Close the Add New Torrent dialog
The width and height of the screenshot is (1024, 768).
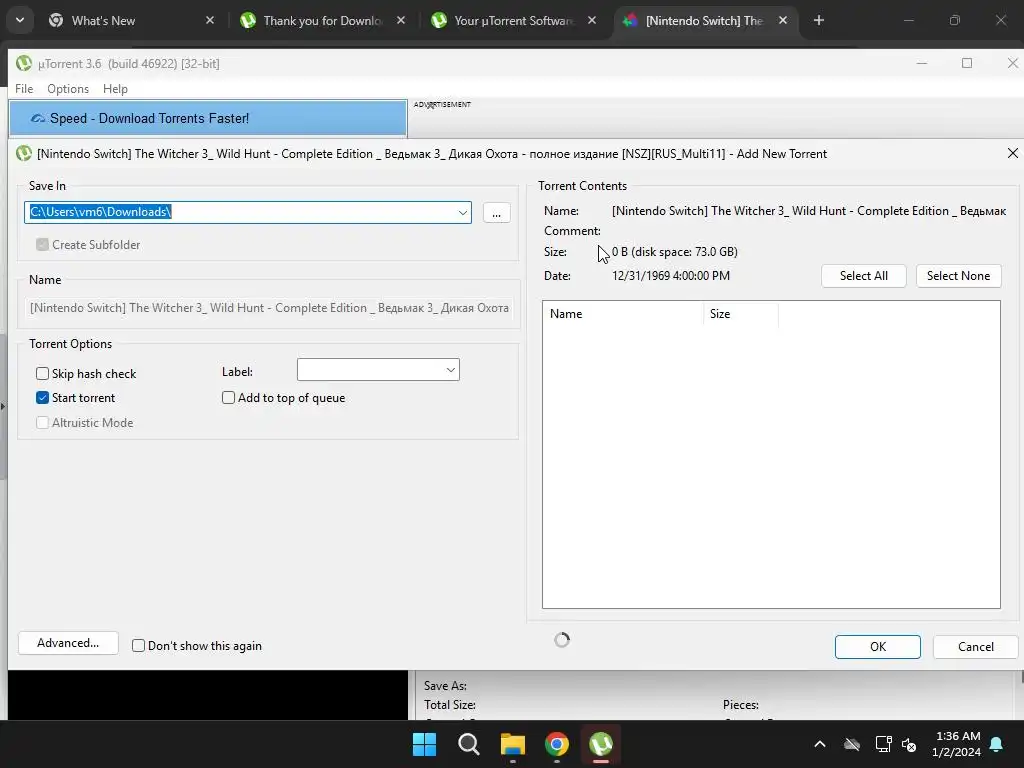[x=1012, y=153]
